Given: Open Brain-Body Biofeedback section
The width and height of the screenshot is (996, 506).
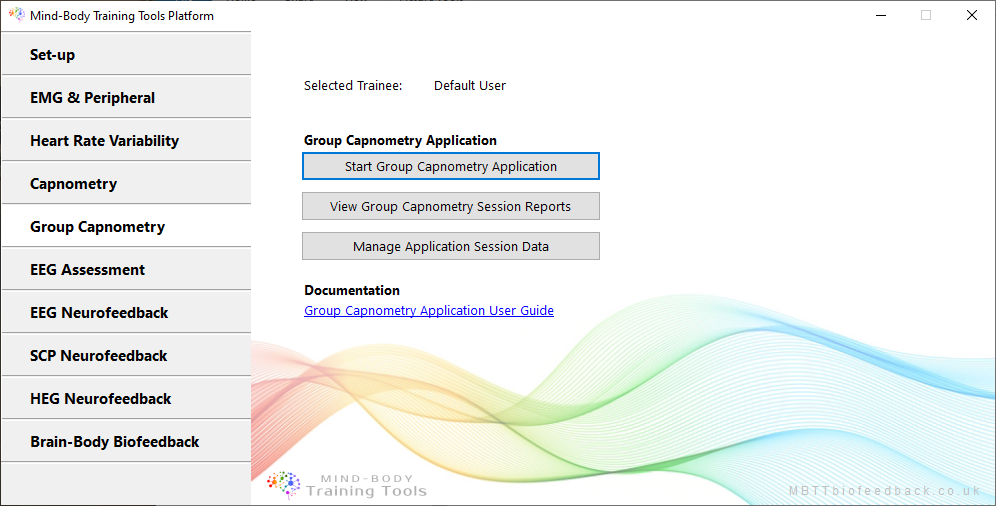Looking at the screenshot, I should click(126, 441).
